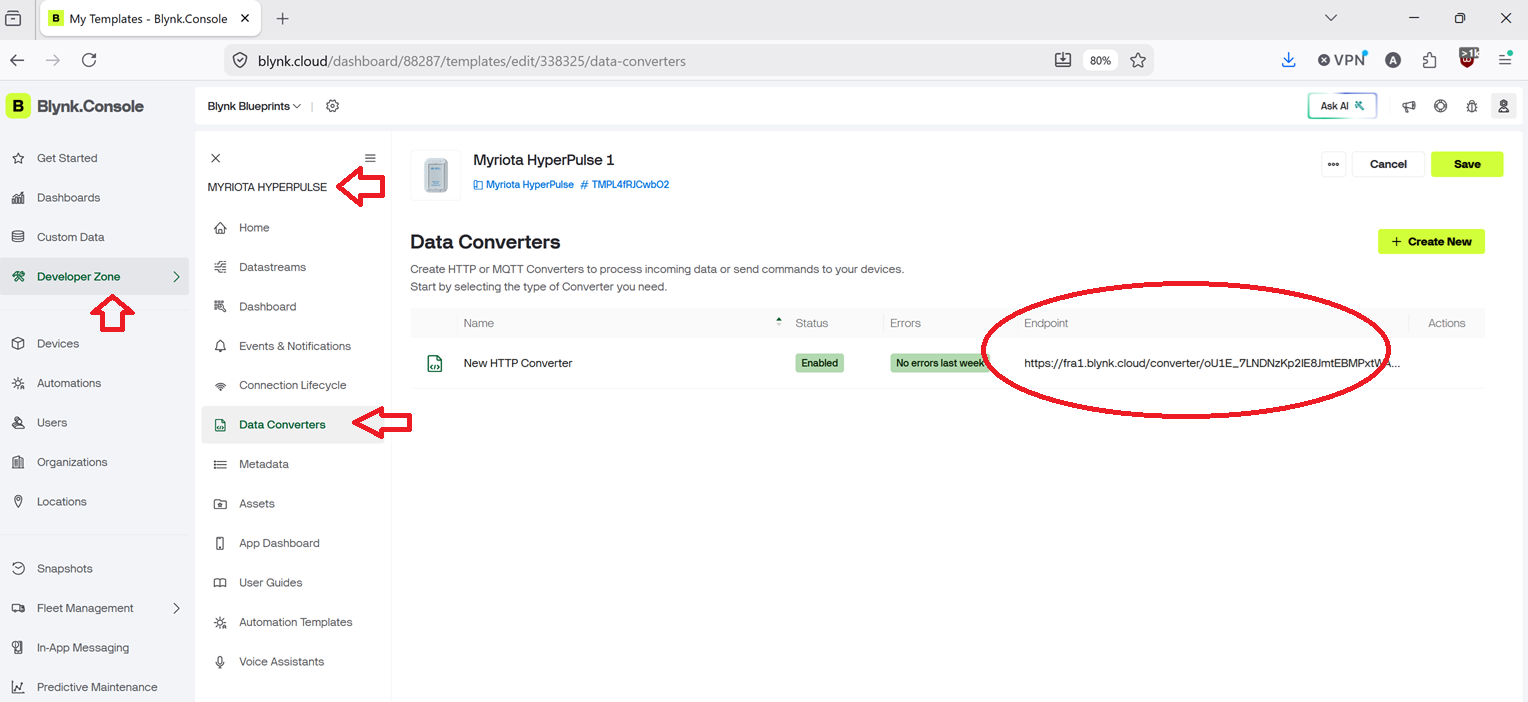Screen dimensions: 1528x702
Task: Expand Fleet Management chevron
Action: (x=176, y=608)
